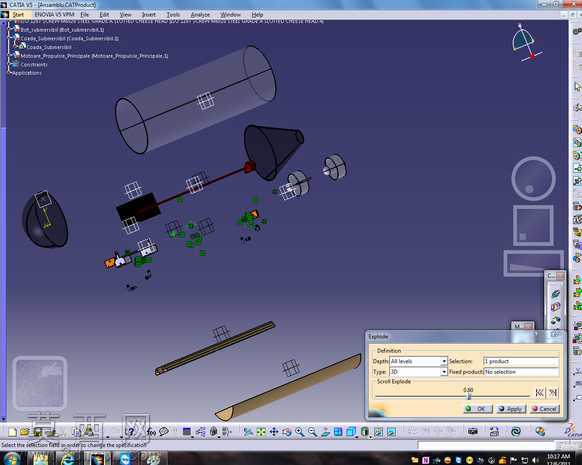This screenshot has width=582, height=465.
Task: Click Cancel in the Explode dialog
Action: click(x=545, y=409)
